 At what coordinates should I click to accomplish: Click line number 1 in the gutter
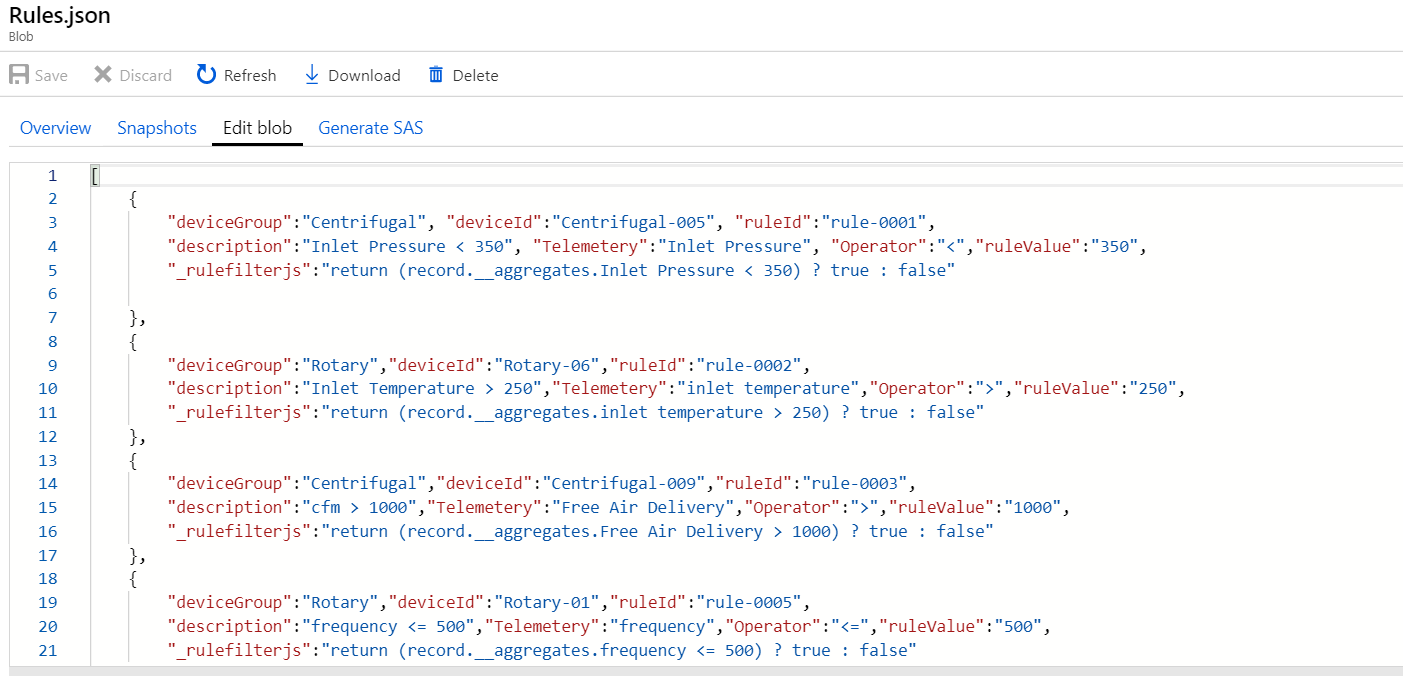tap(52, 176)
